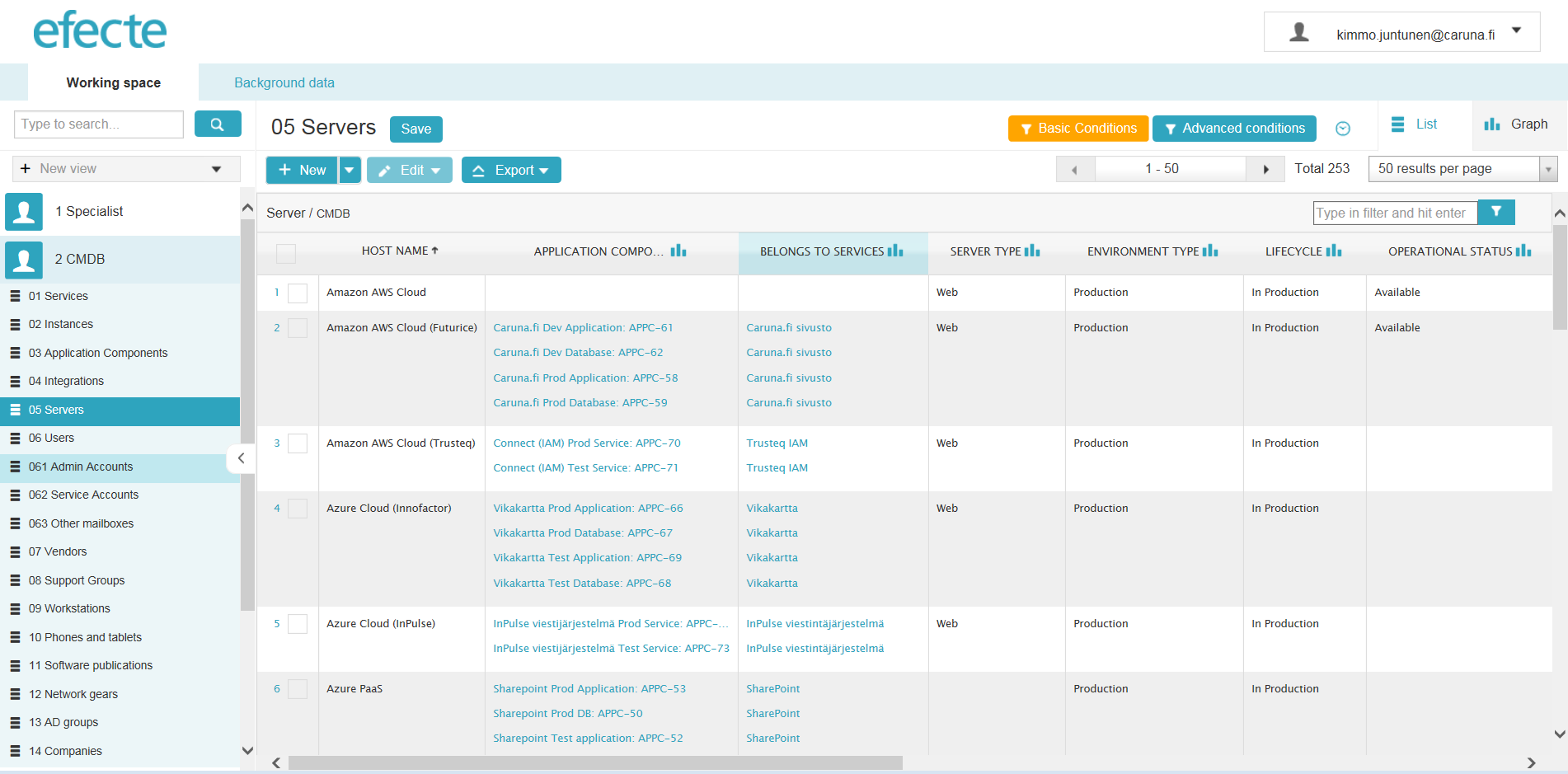This screenshot has height=774, width=1568.
Task: Click horizontal scrollbar left arrow
Action: pos(276,763)
